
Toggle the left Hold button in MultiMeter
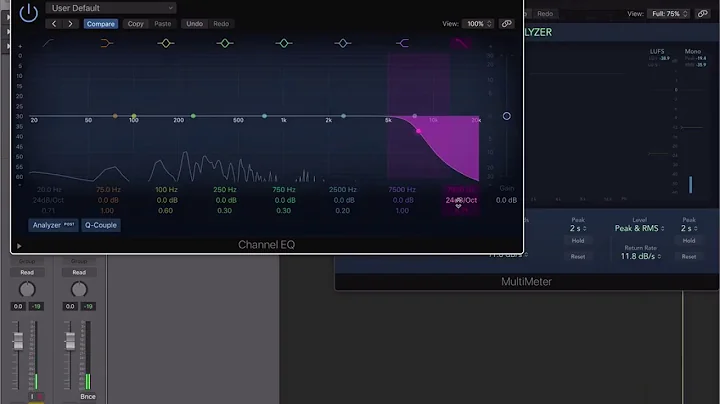(x=578, y=241)
